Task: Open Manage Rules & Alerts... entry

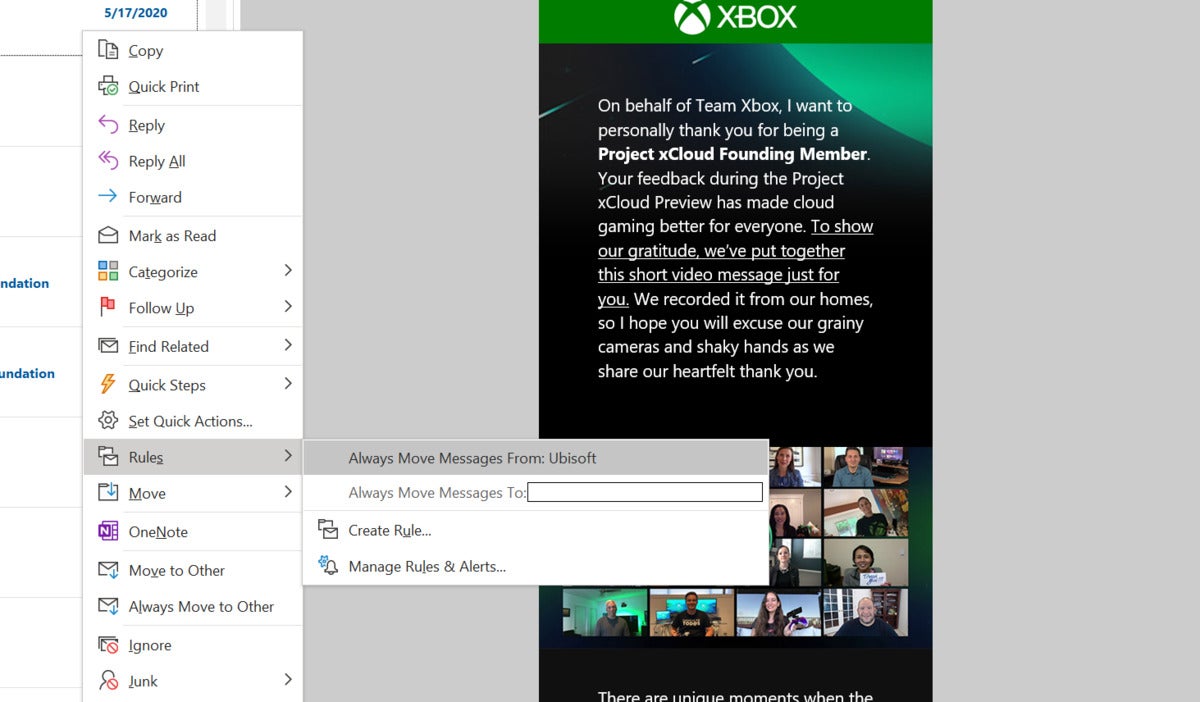Action: [x=536, y=566]
